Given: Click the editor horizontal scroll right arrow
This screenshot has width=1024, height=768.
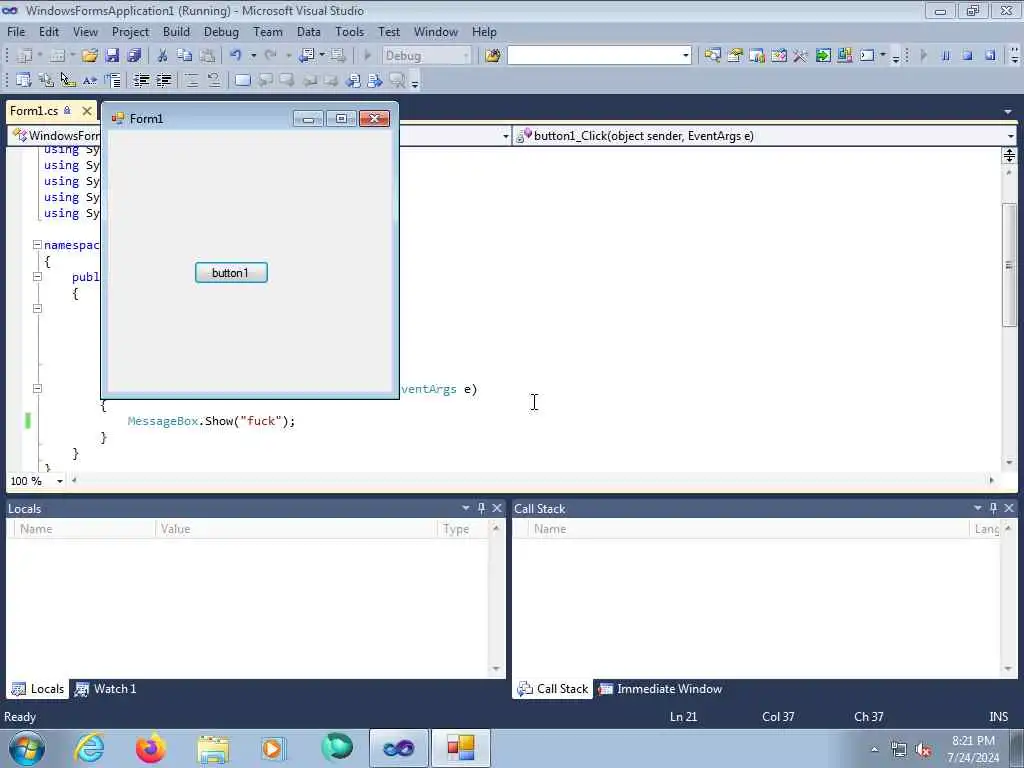Looking at the screenshot, I should 991,481.
